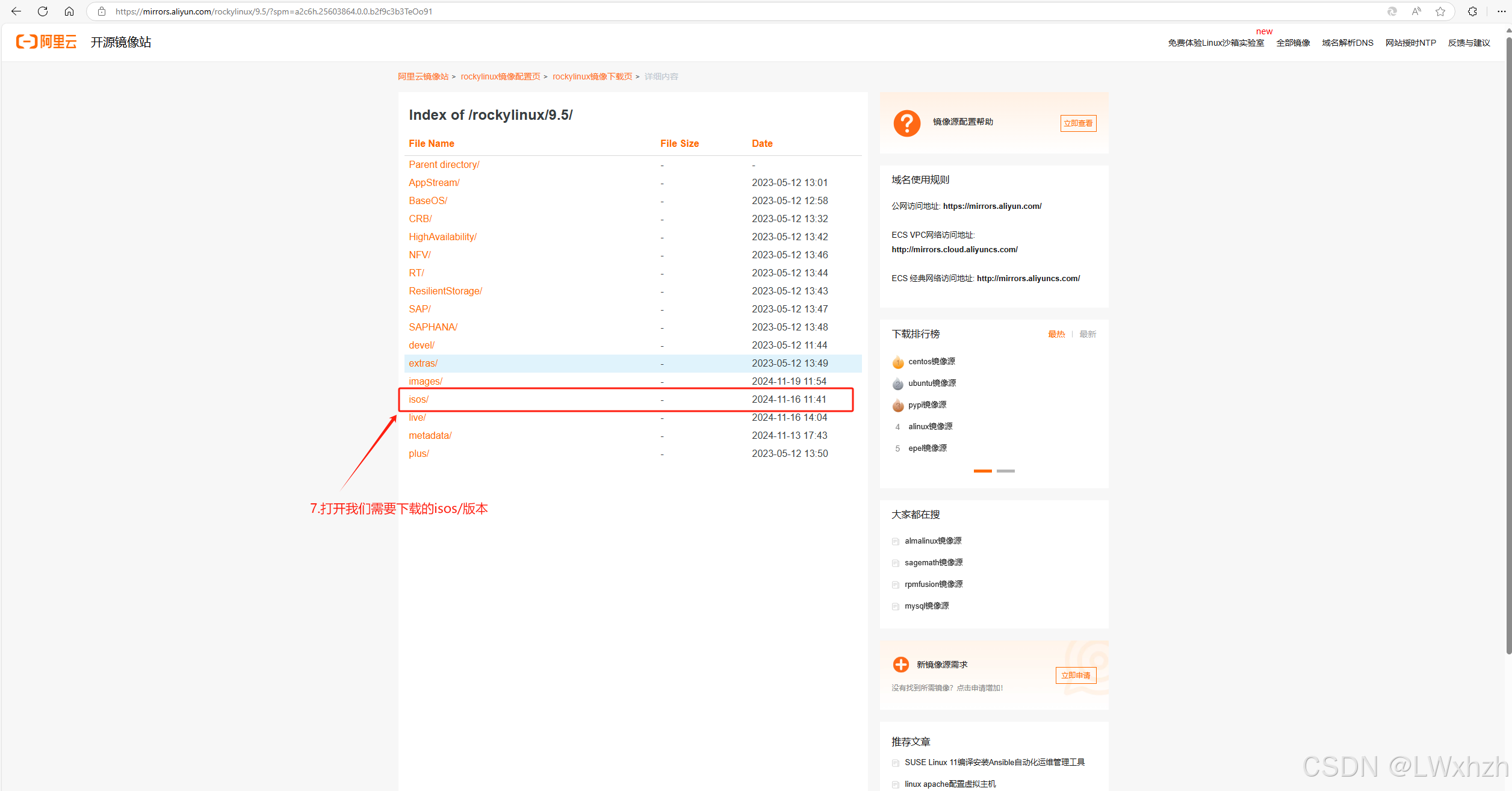1512x791 pixels.
Task: Click the Aliyun logo
Action: click(47, 42)
